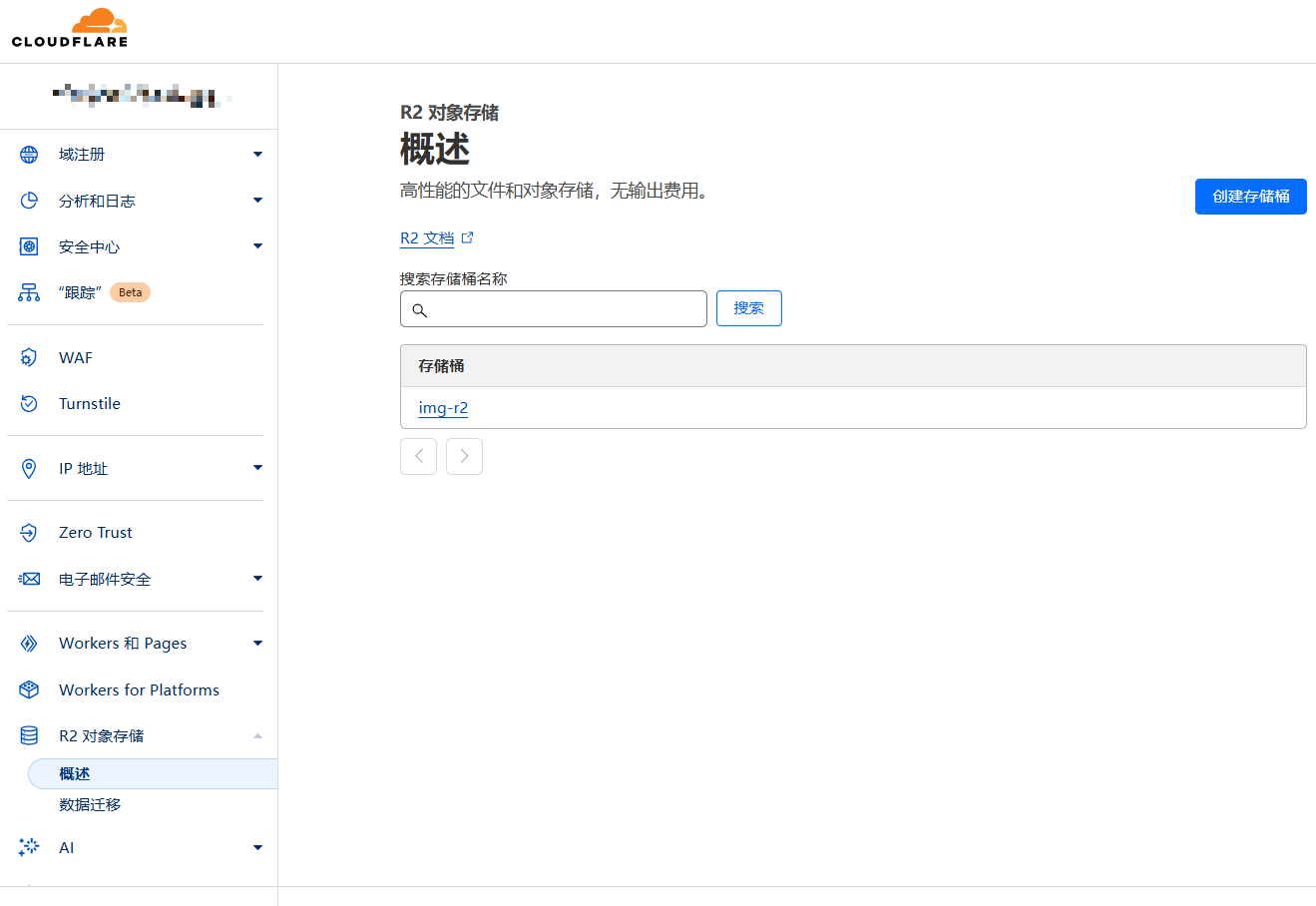Click the globe icon beside 域注册
Image resolution: width=1316 pixels, height=906 pixels.
coord(29,155)
